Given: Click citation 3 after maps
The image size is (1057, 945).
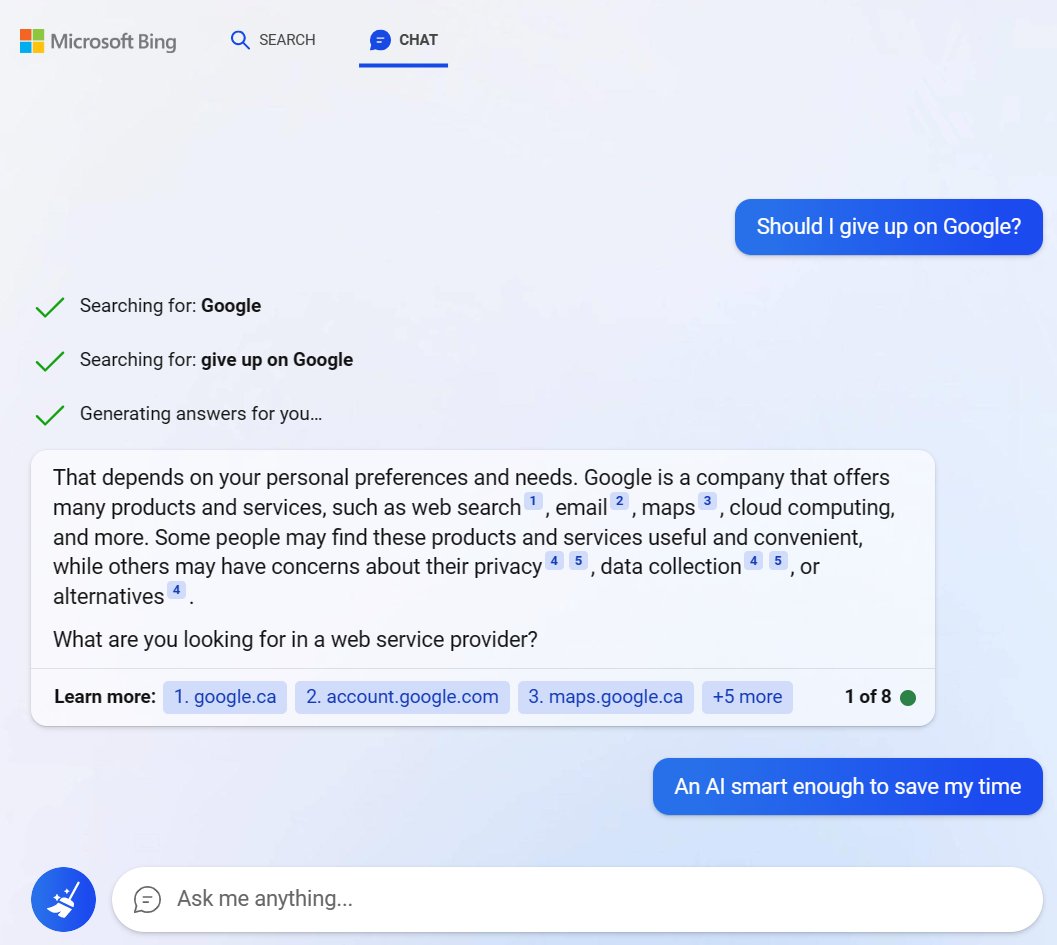Looking at the screenshot, I should [707, 501].
